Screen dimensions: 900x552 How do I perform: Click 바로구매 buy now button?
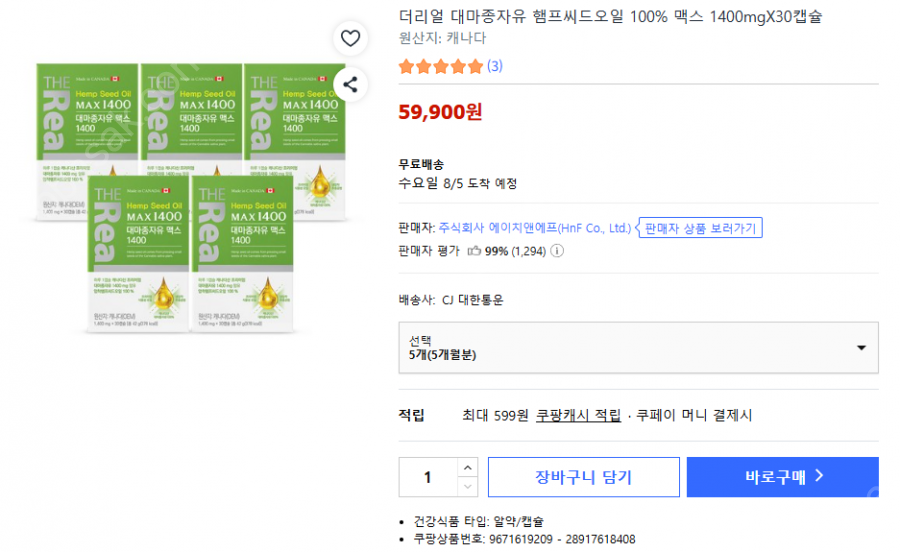pyautogui.click(x=782, y=477)
